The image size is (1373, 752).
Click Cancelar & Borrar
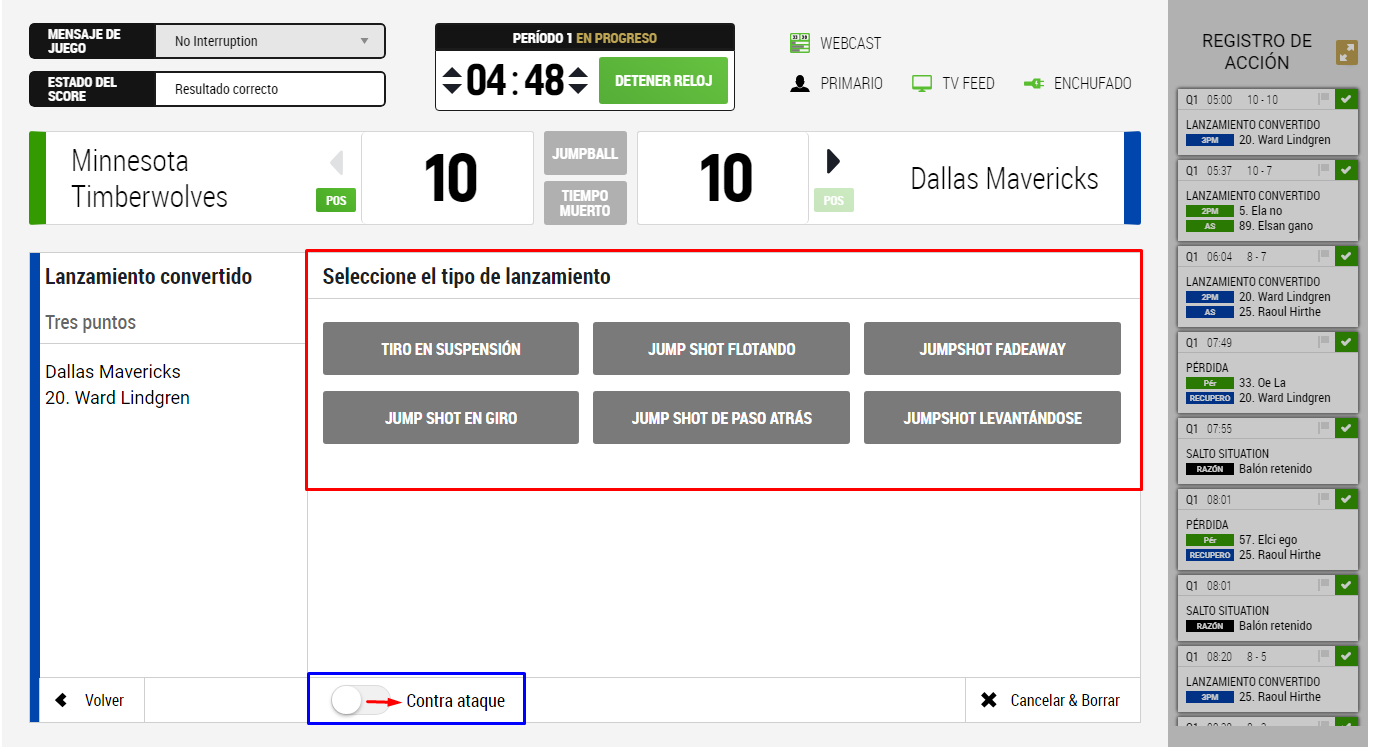(1052, 700)
